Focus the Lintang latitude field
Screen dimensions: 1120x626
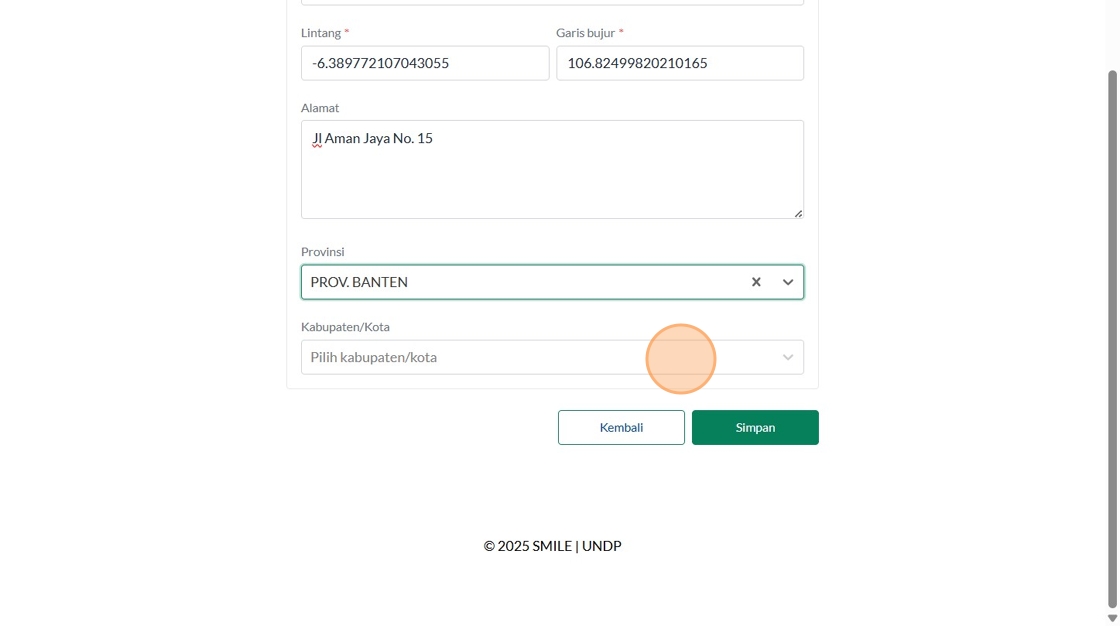coord(425,63)
